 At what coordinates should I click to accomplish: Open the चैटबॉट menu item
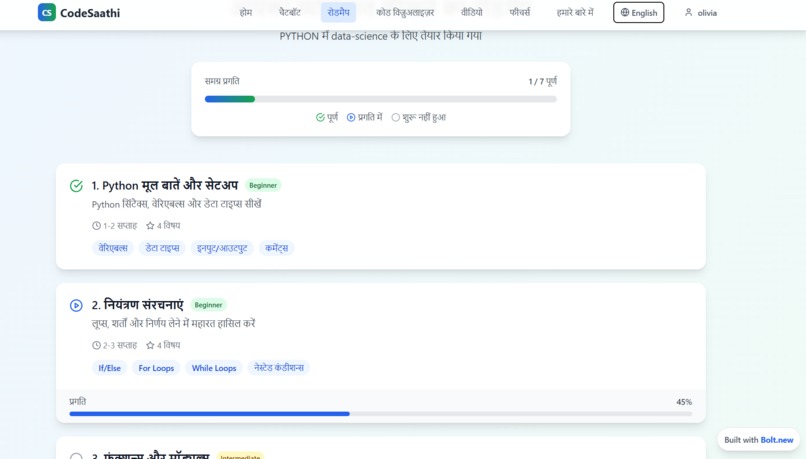[289, 12]
